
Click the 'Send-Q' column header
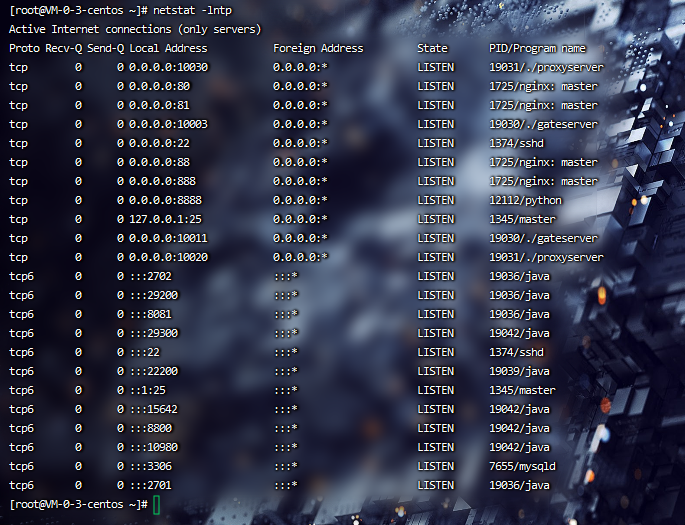point(105,48)
